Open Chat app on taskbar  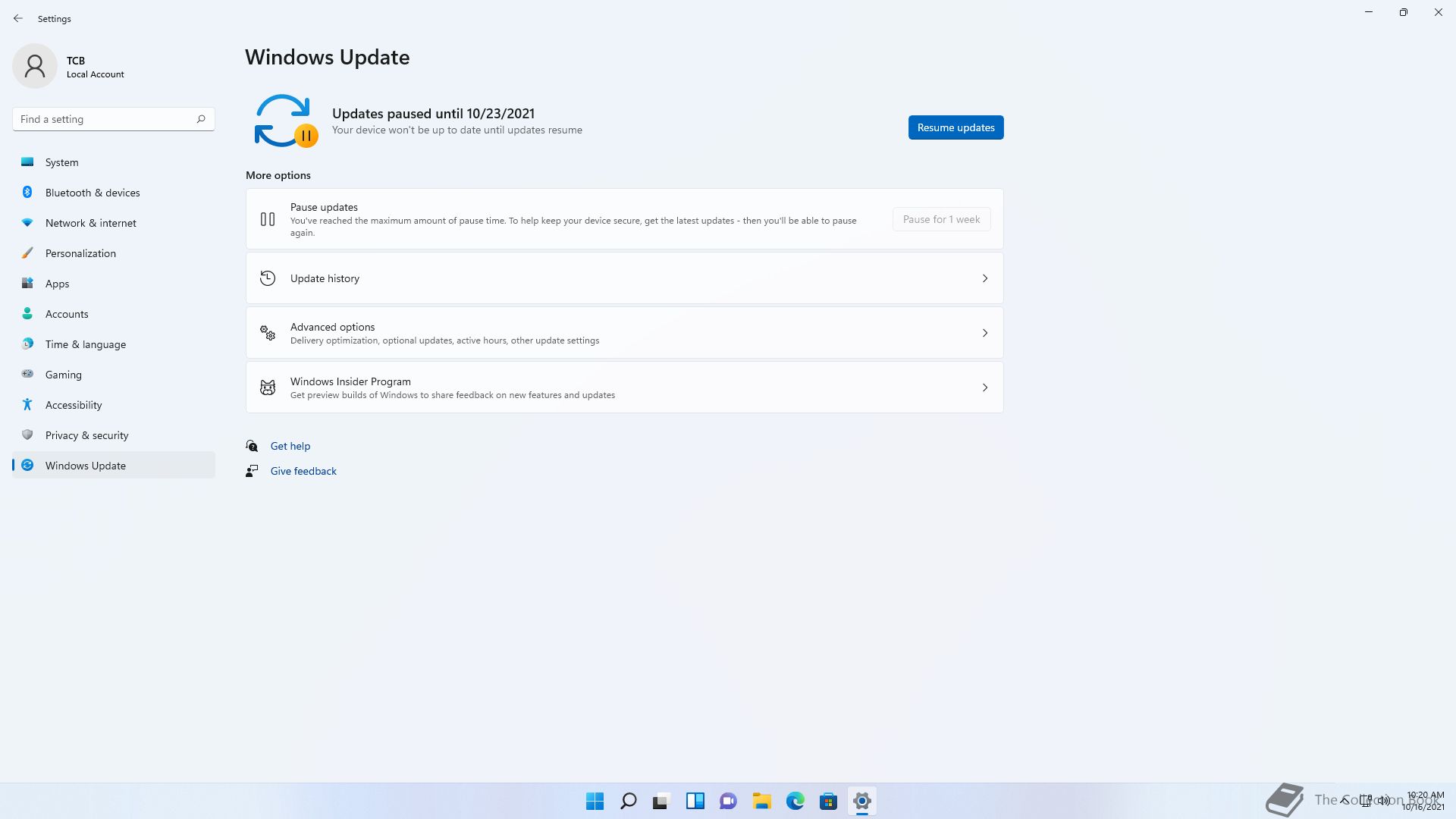729,801
